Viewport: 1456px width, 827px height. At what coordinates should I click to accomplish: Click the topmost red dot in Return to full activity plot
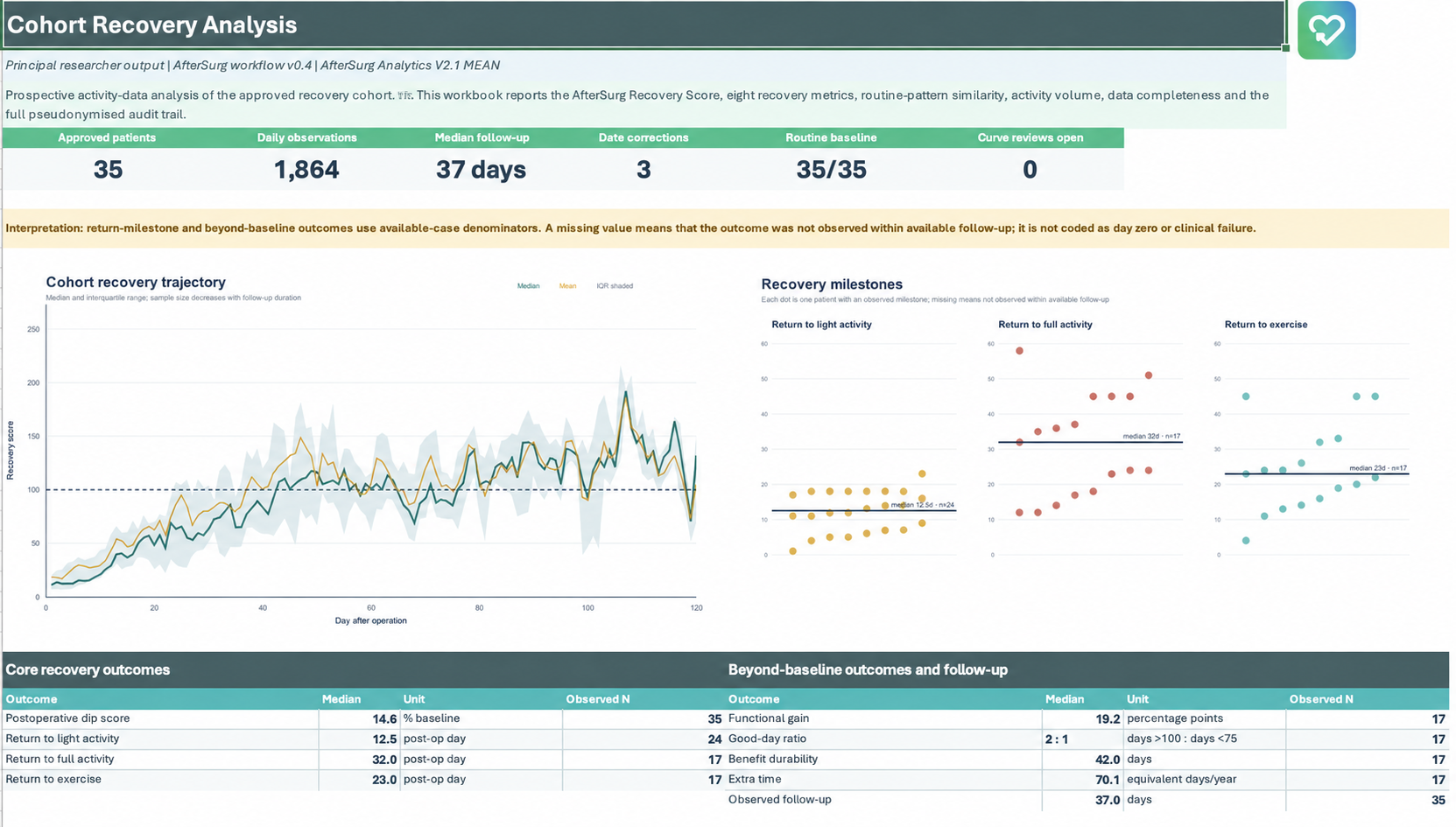(x=1019, y=351)
